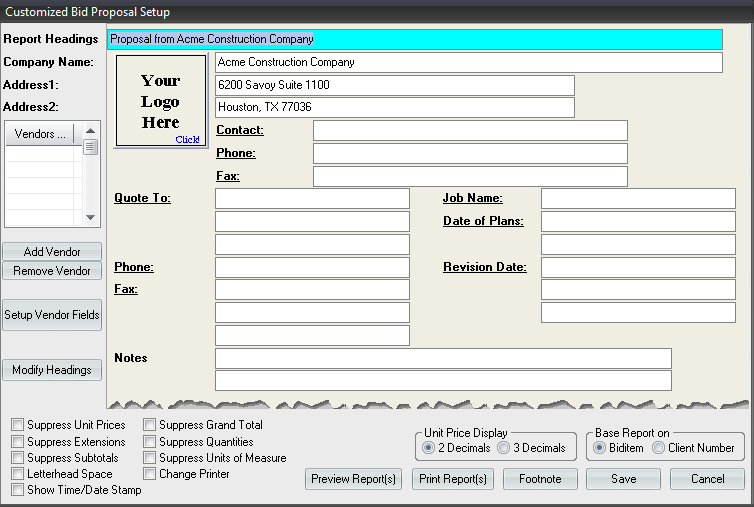Save the bid proposal setup
The height and width of the screenshot is (507, 754).
[623, 479]
